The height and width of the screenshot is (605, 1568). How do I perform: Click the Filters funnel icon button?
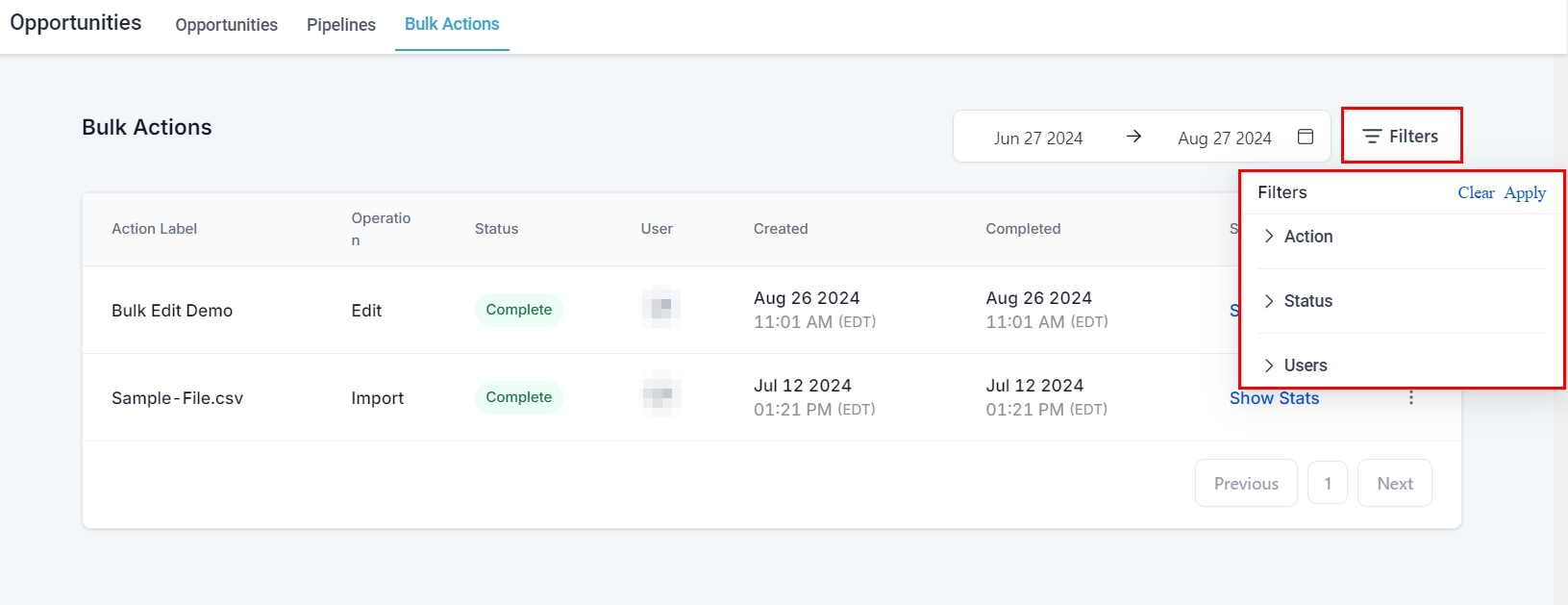click(1401, 137)
